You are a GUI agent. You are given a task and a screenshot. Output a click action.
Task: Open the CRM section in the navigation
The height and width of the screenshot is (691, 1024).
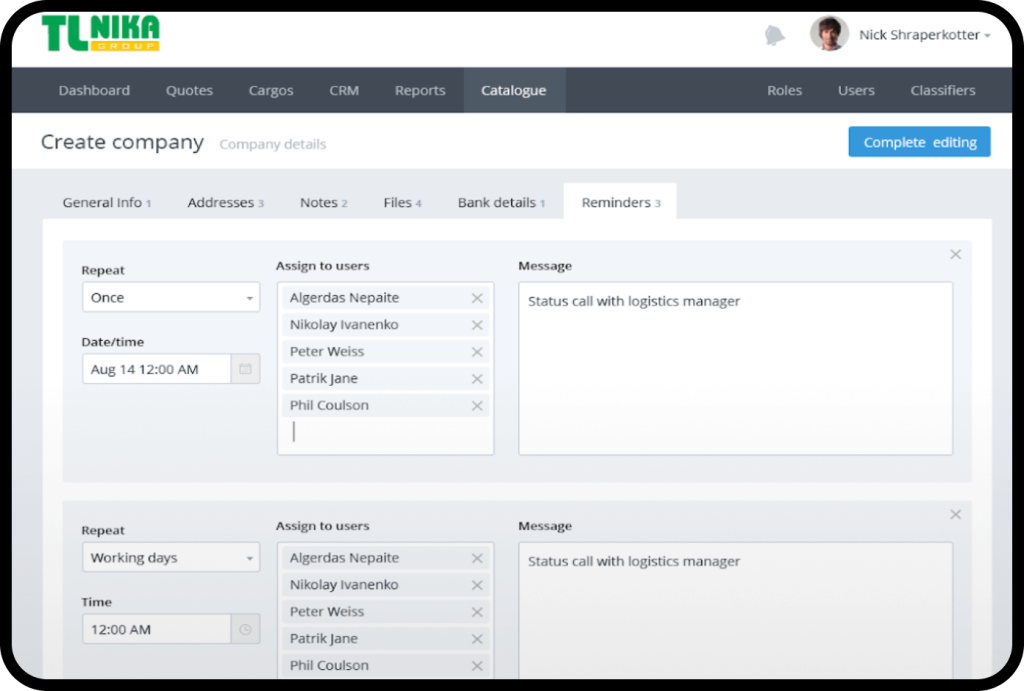[344, 90]
